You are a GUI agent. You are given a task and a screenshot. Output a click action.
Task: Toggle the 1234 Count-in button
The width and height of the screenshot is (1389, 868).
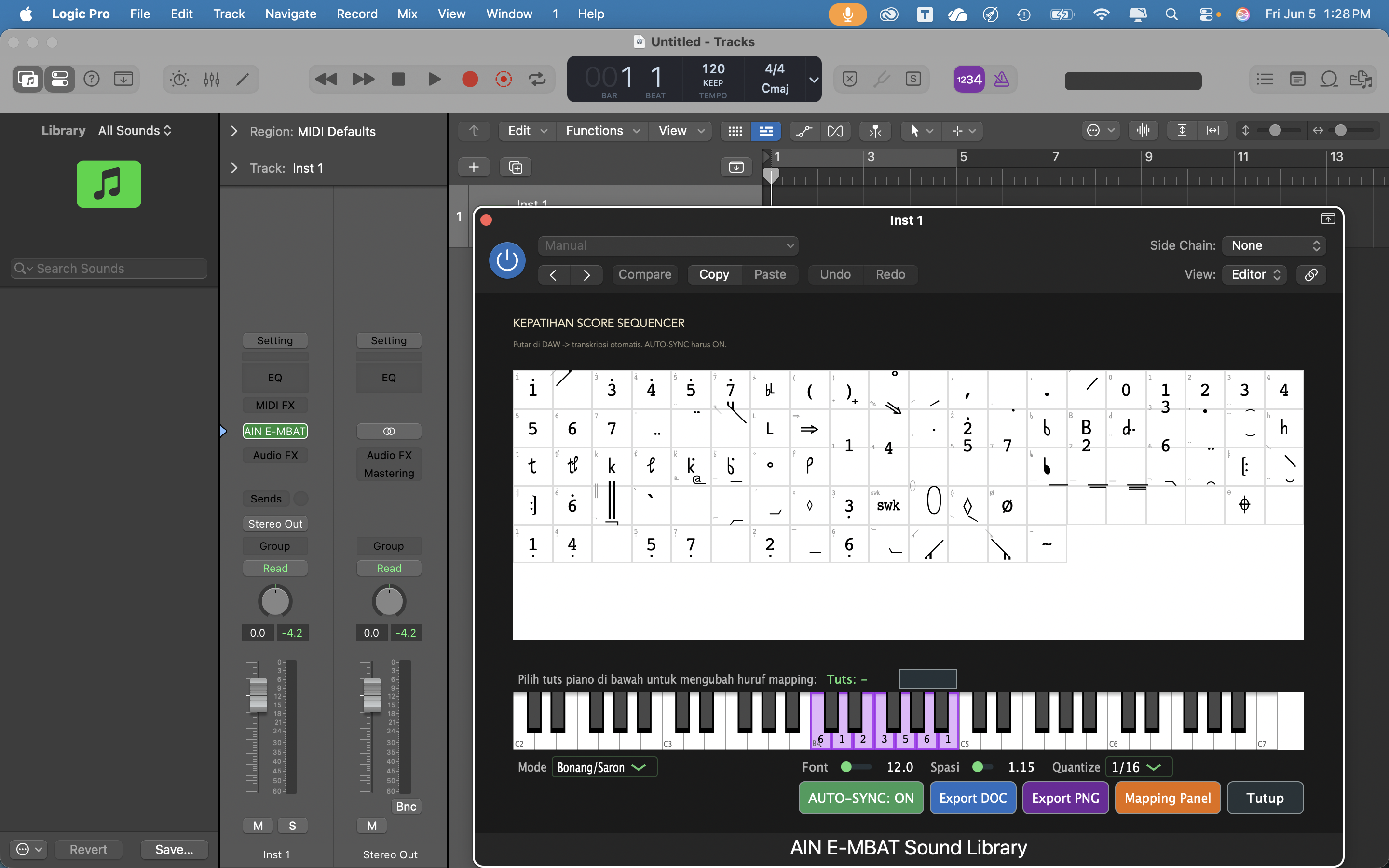pyautogui.click(x=969, y=79)
